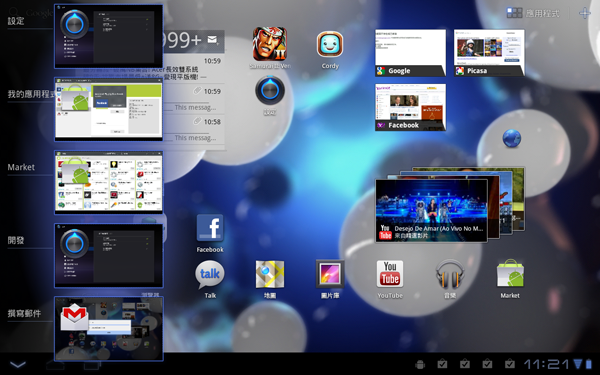Image resolution: width=600 pixels, height=375 pixels.
Task: Tap the Android debugging notification icon
Action: point(420,364)
